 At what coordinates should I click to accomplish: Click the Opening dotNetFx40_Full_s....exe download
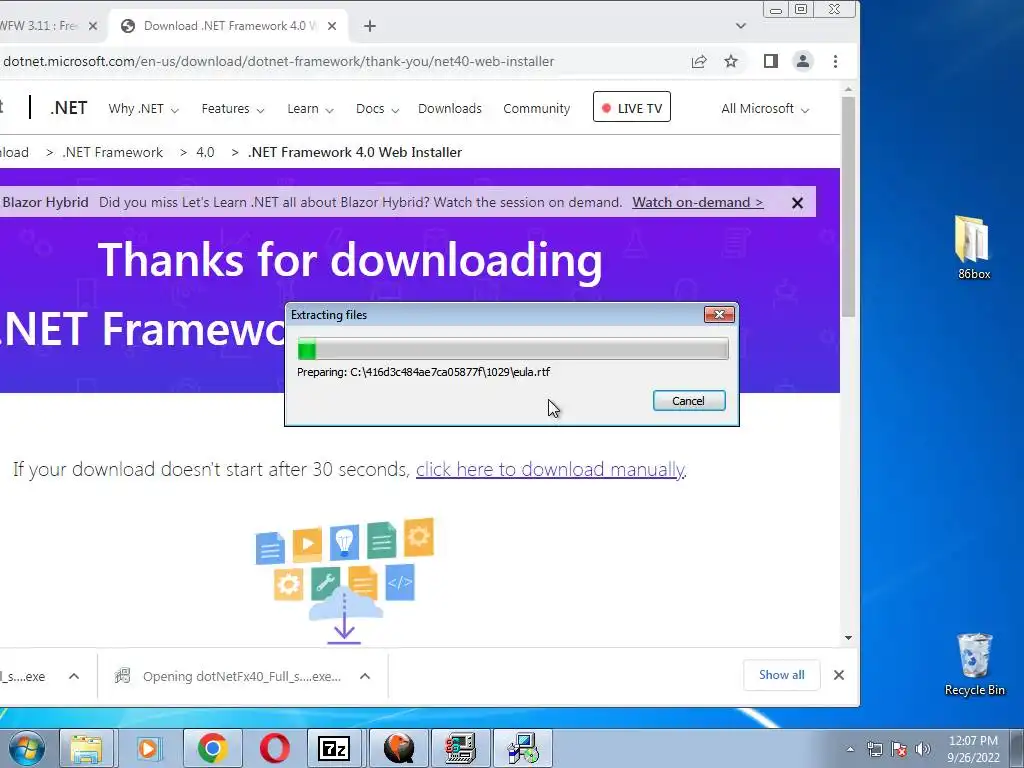click(242, 677)
